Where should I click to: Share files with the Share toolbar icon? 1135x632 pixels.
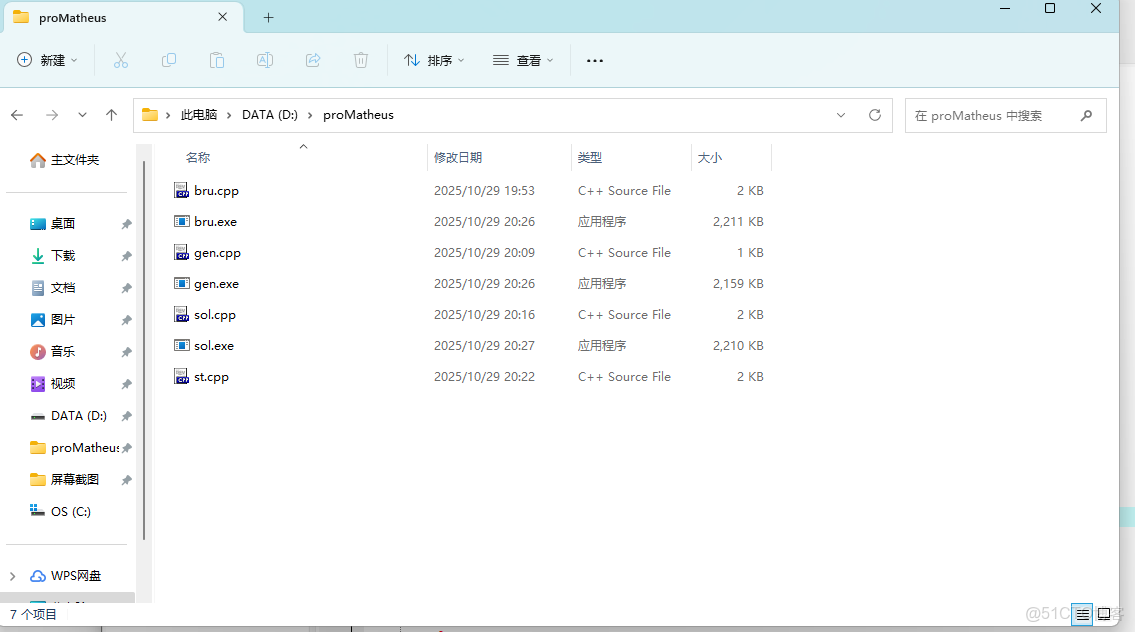313,60
